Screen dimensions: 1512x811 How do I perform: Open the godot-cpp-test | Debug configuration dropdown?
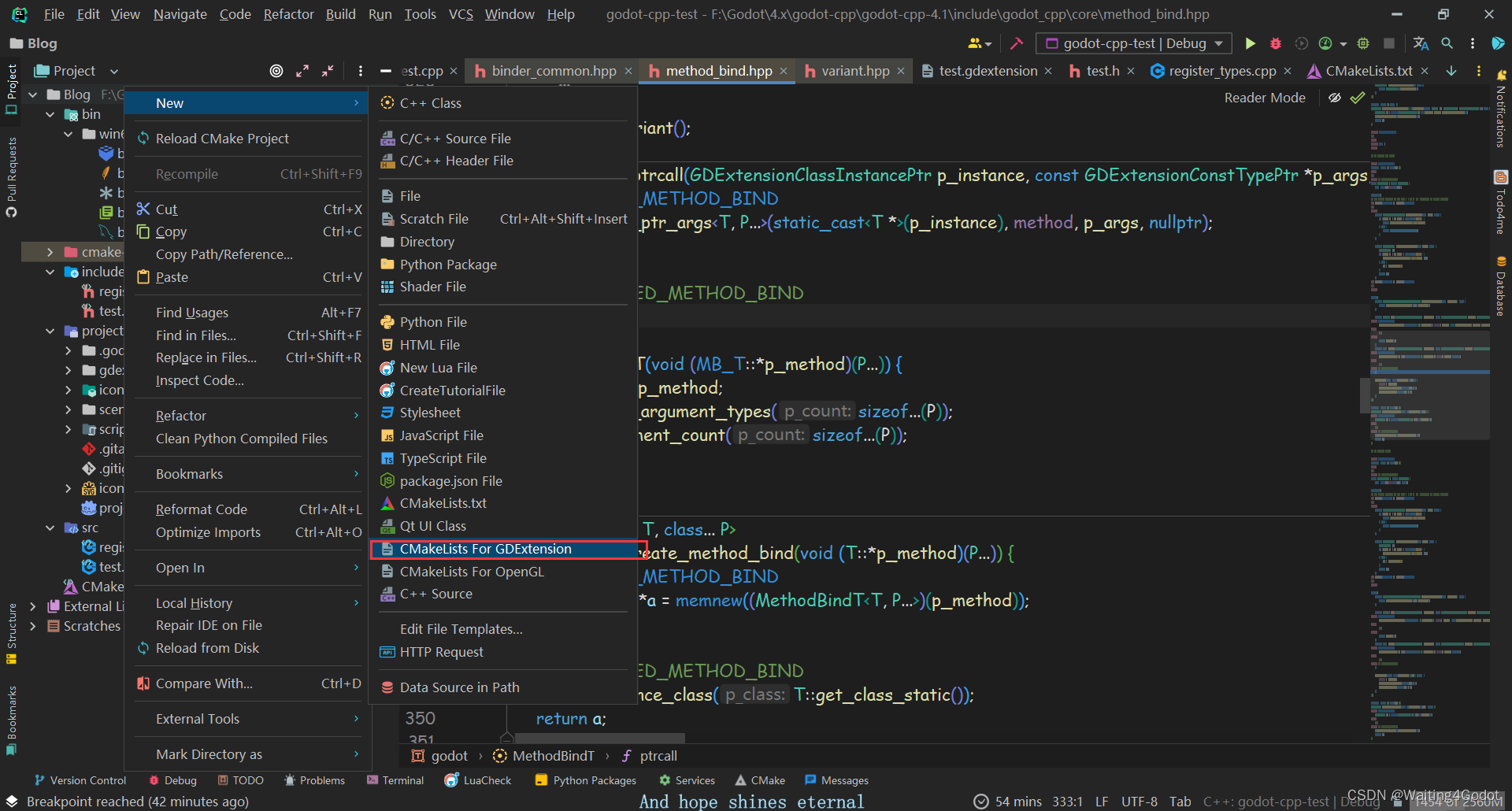click(x=1132, y=43)
